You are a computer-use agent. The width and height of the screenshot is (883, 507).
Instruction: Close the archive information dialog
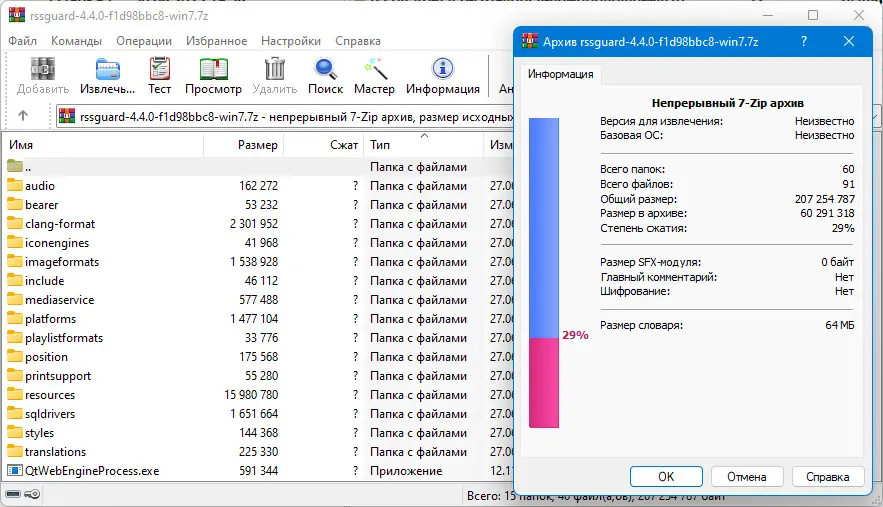(x=849, y=41)
